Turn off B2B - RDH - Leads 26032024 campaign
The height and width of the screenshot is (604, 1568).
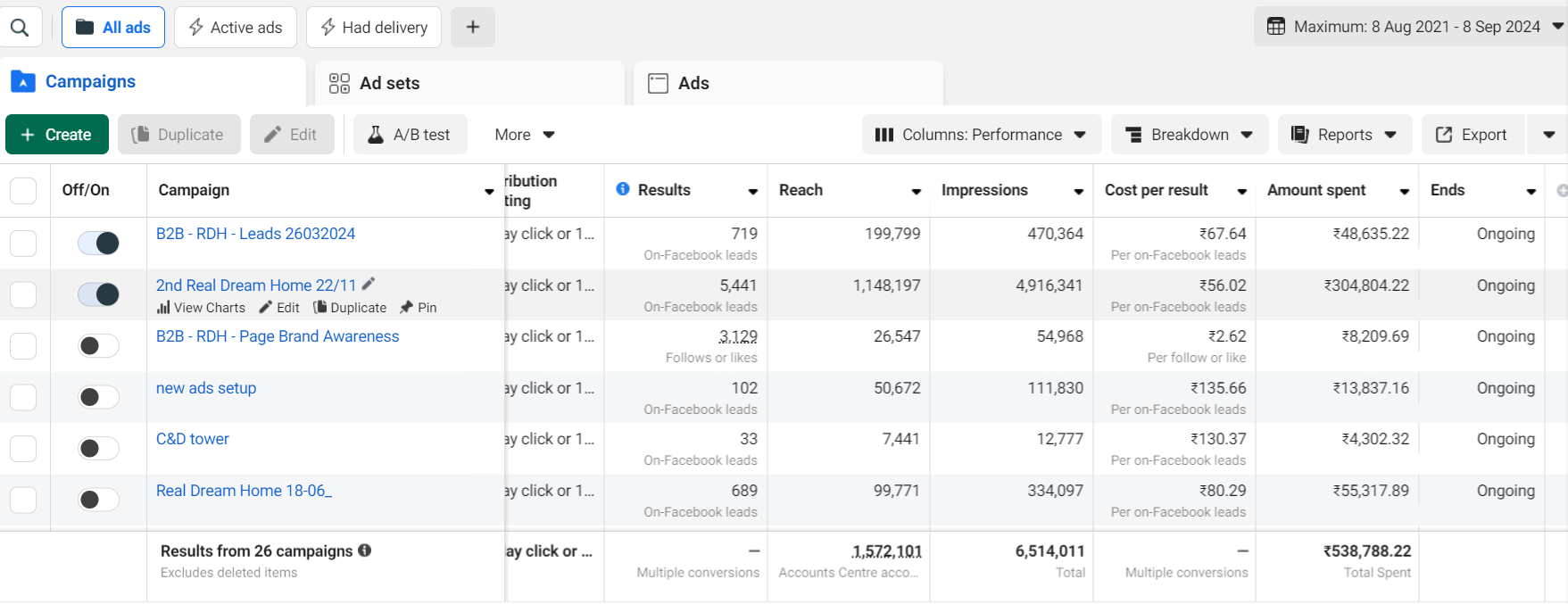98,243
